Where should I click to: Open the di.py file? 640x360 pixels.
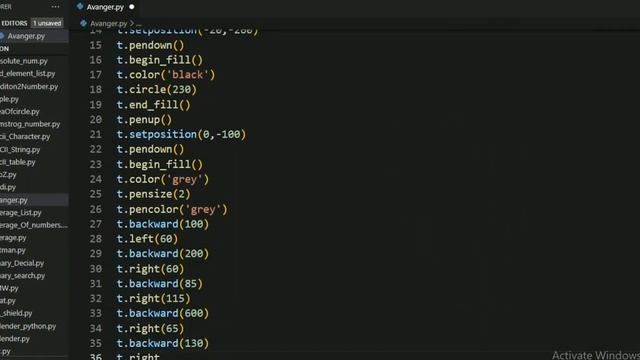pyautogui.click(x=8, y=187)
